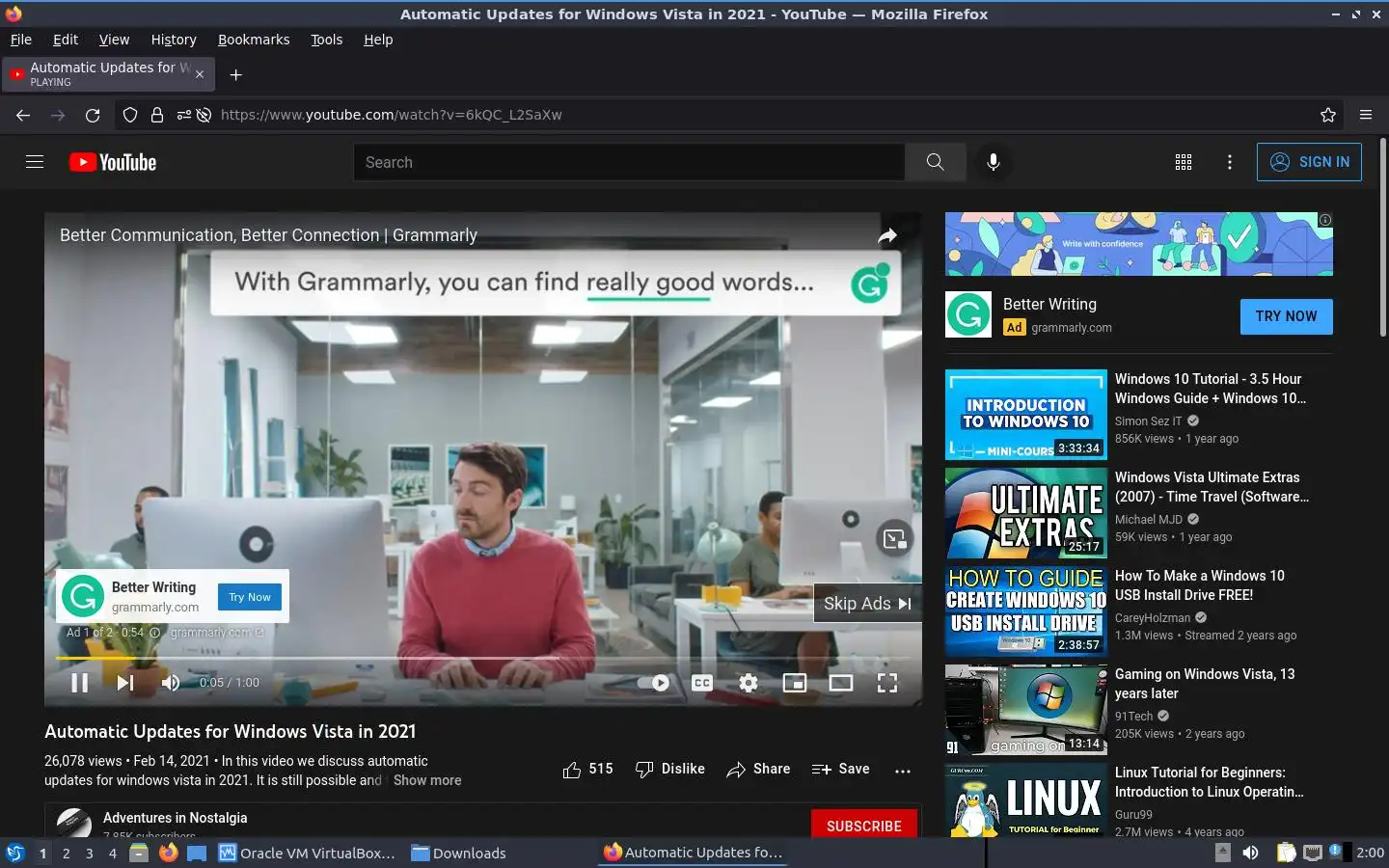The width and height of the screenshot is (1389, 868).
Task: Save video to a playlist
Action: point(841,769)
